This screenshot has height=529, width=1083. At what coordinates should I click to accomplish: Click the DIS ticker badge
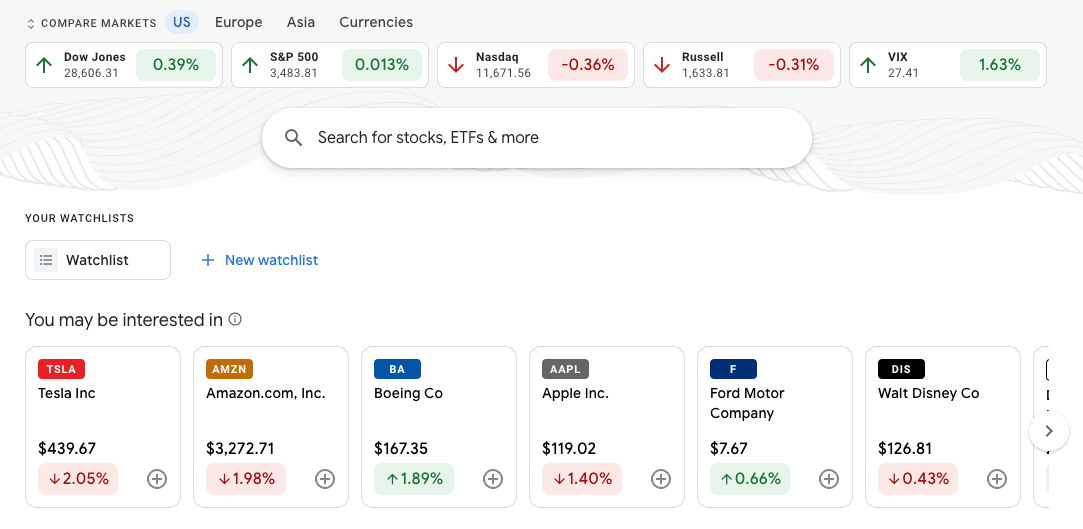[x=901, y=369]
